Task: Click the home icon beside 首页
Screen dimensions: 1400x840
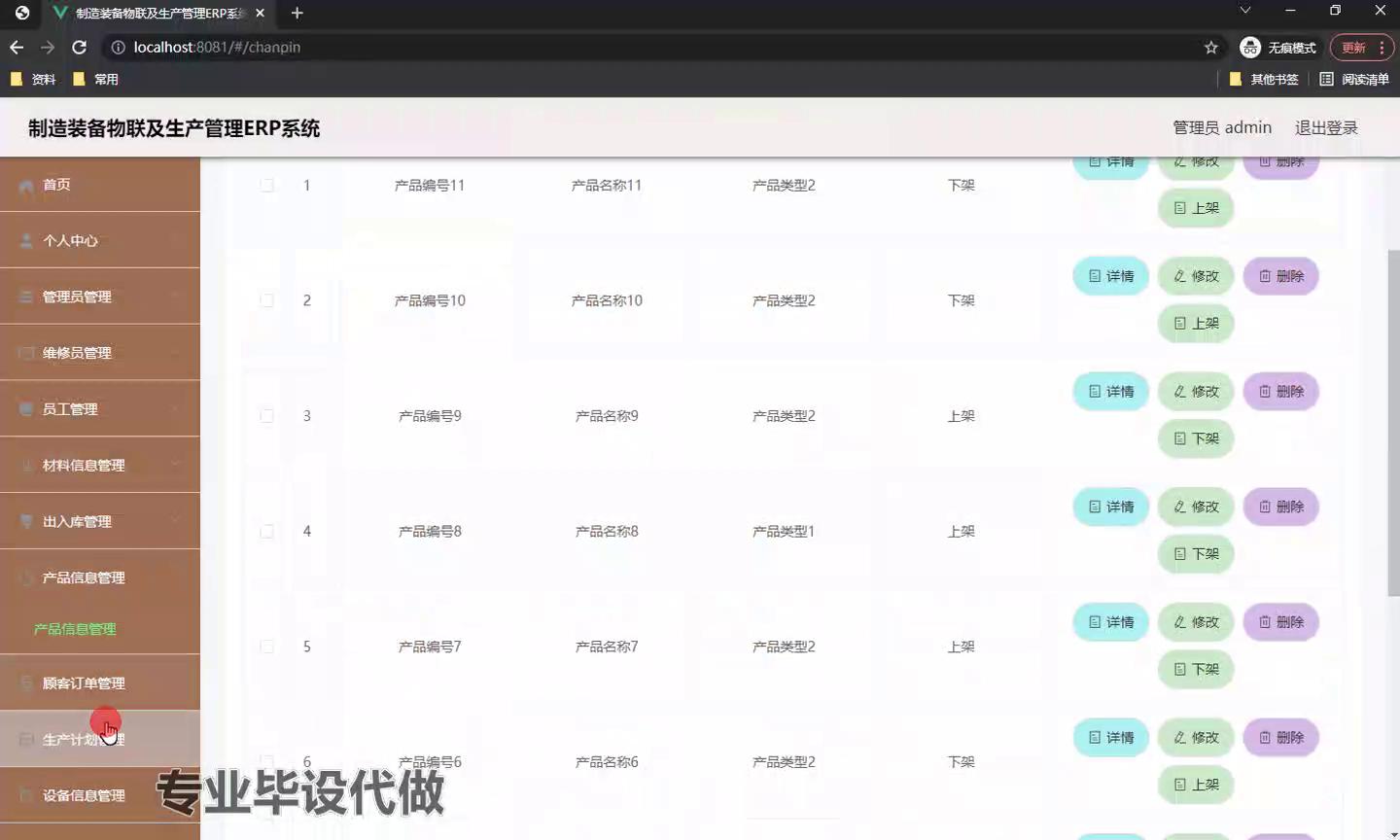Action: pos(26,186)
